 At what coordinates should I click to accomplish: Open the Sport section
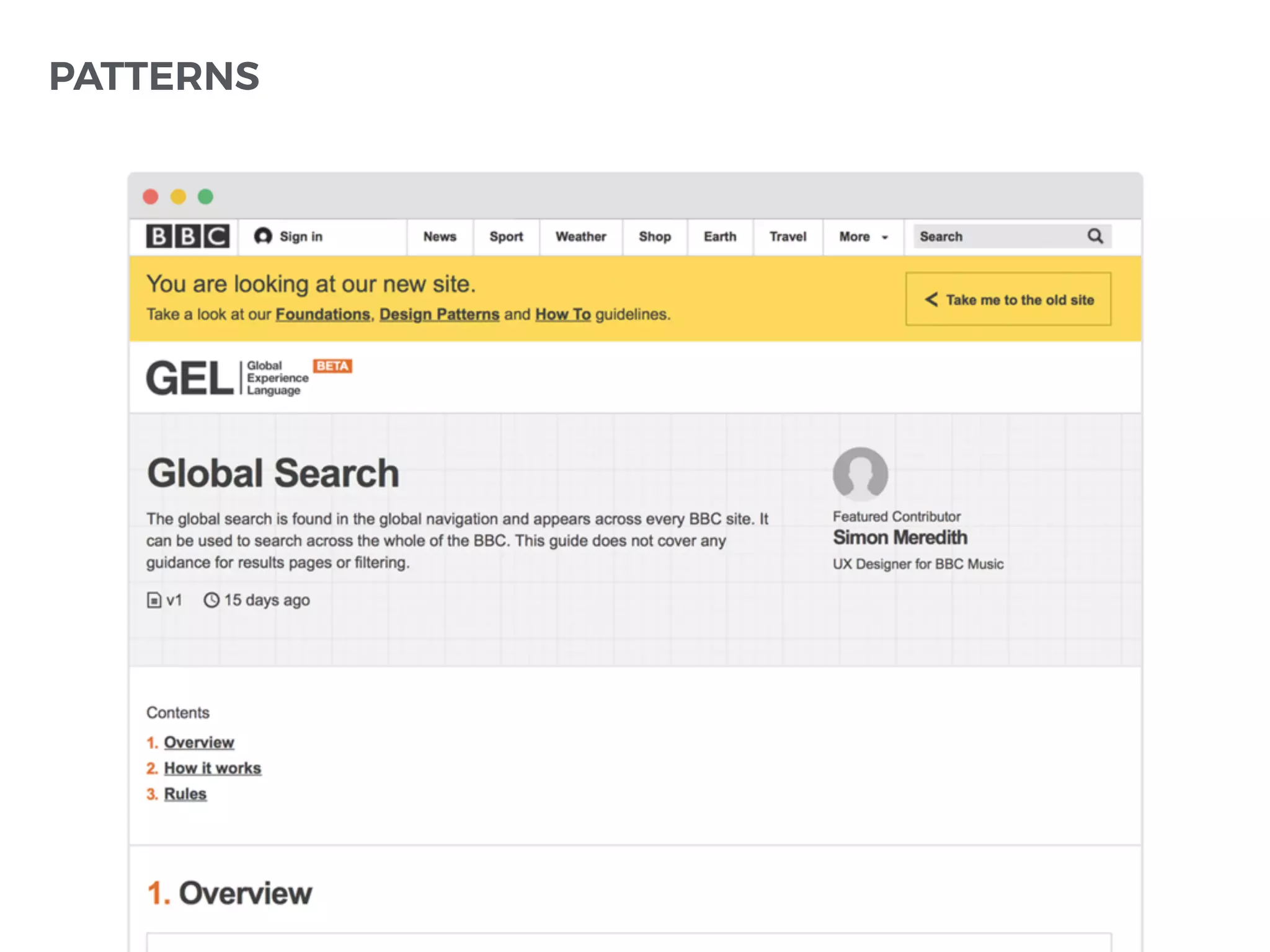tap(506, 237)
